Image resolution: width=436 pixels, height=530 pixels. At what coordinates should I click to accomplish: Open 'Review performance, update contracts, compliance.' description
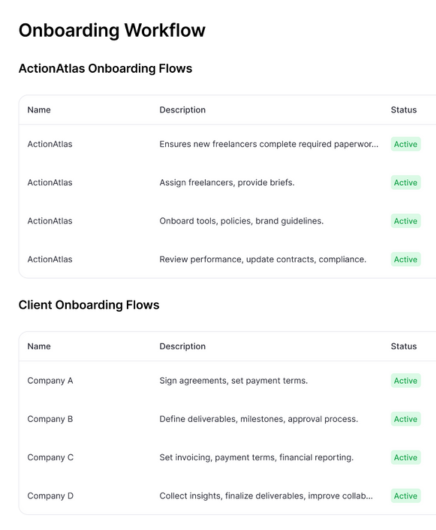(263, 259)
